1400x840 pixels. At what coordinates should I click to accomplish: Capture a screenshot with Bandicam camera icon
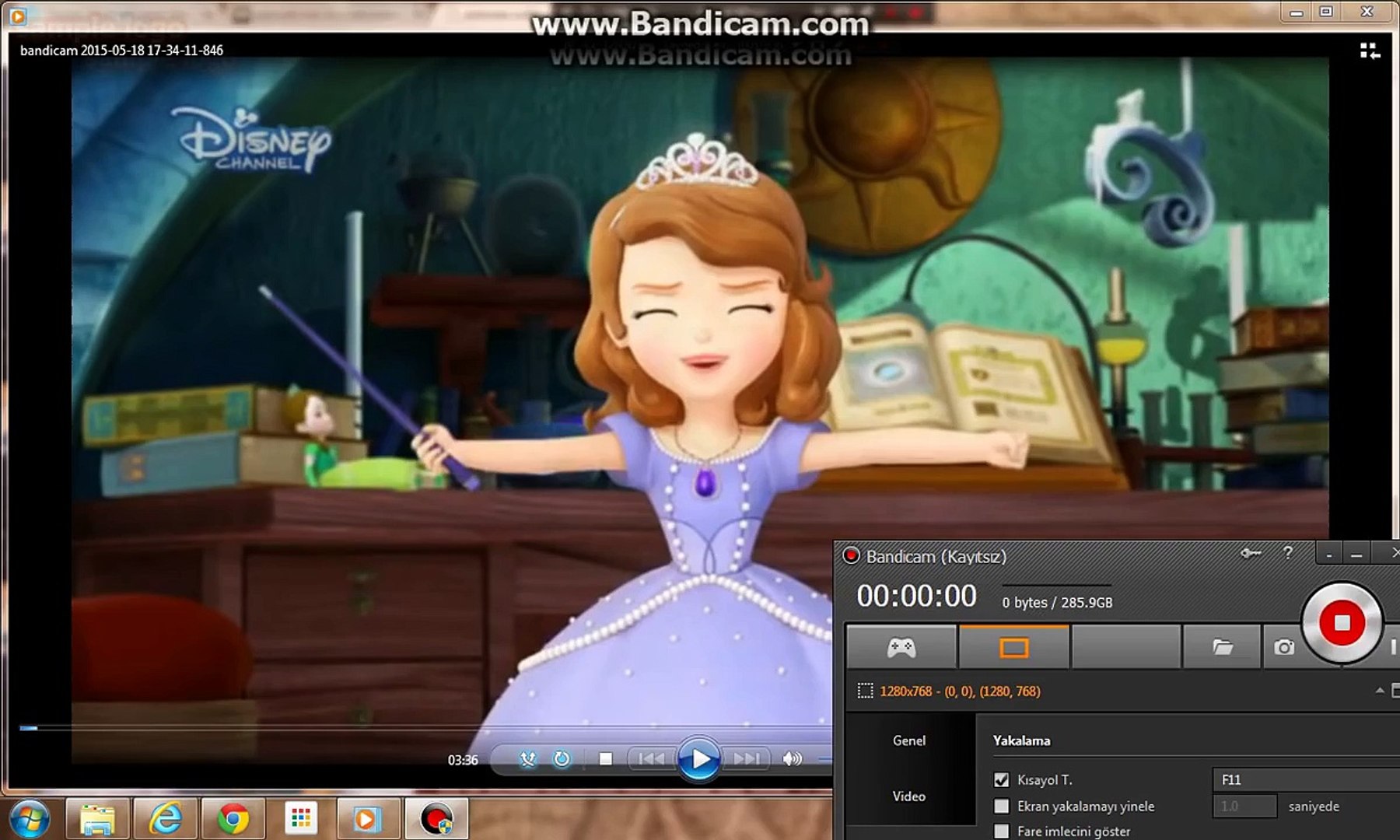(1283, 647)
